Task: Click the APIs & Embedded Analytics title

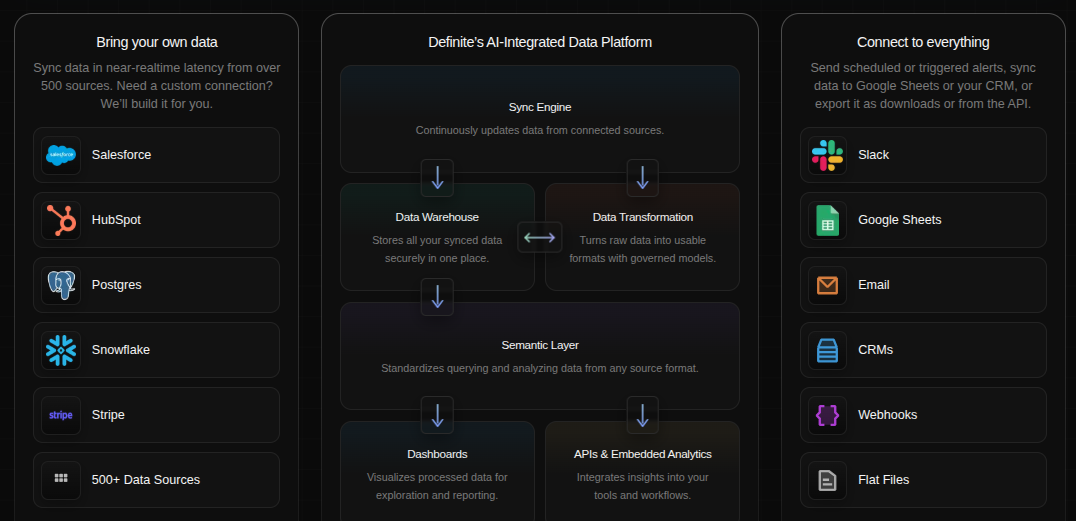Action: click(x=643, y=454)
